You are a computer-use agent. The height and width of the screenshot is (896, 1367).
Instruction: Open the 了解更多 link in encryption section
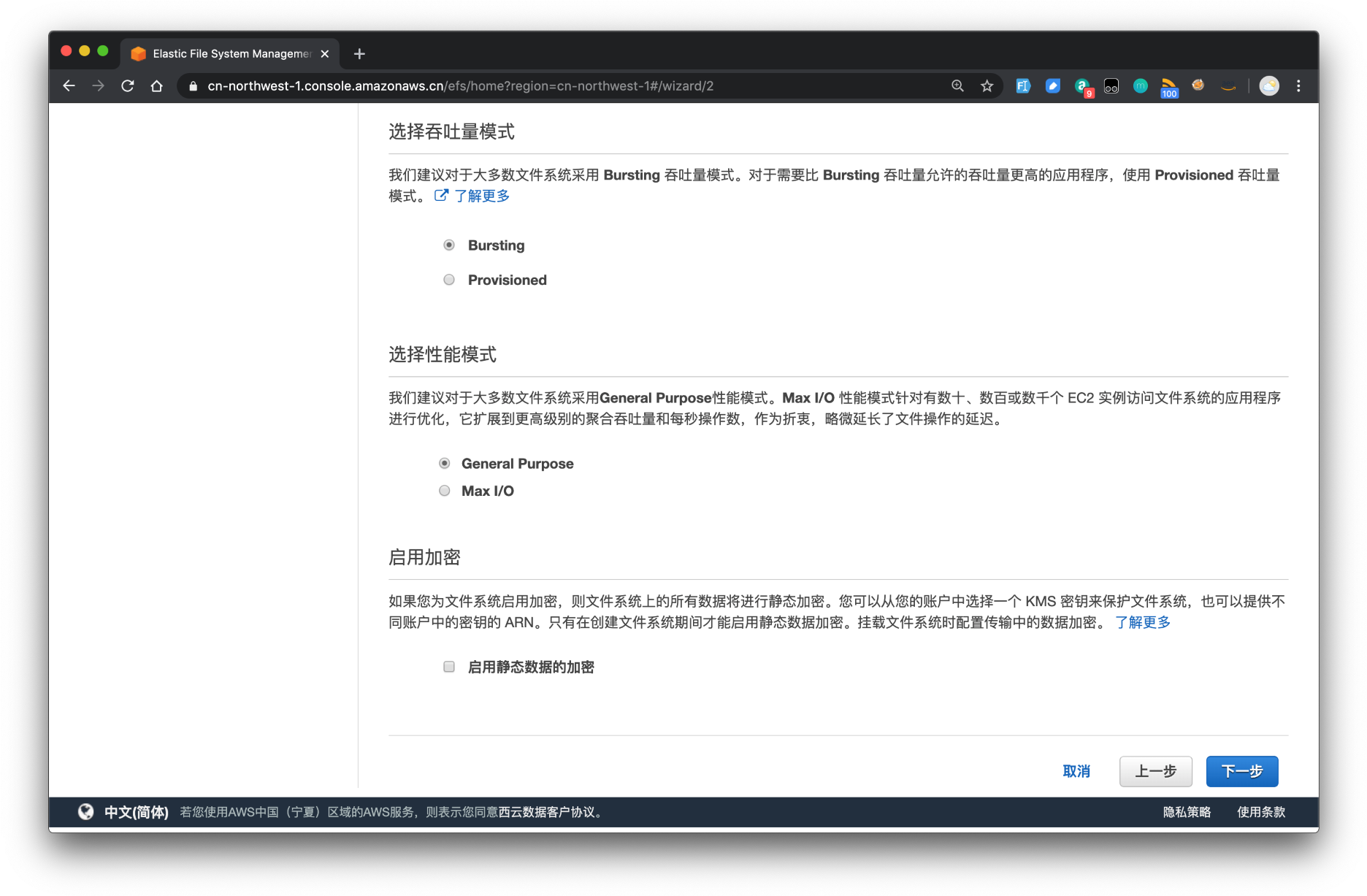(x=1143, y=622)
